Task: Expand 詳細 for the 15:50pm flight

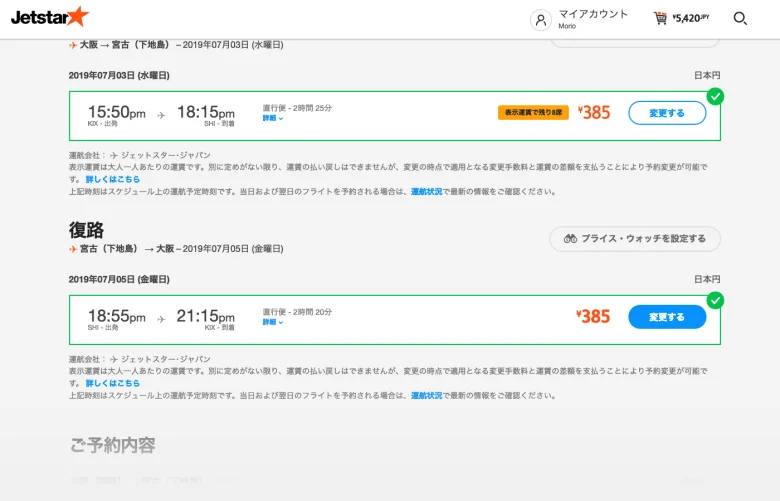Action: coord(273,118)
